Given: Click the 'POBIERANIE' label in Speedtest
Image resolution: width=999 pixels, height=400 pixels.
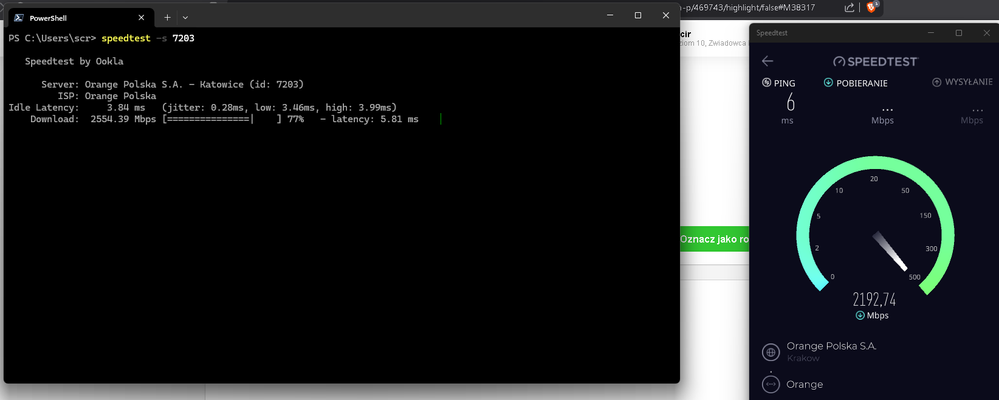Looking at the screenshot, I should 862,83.
